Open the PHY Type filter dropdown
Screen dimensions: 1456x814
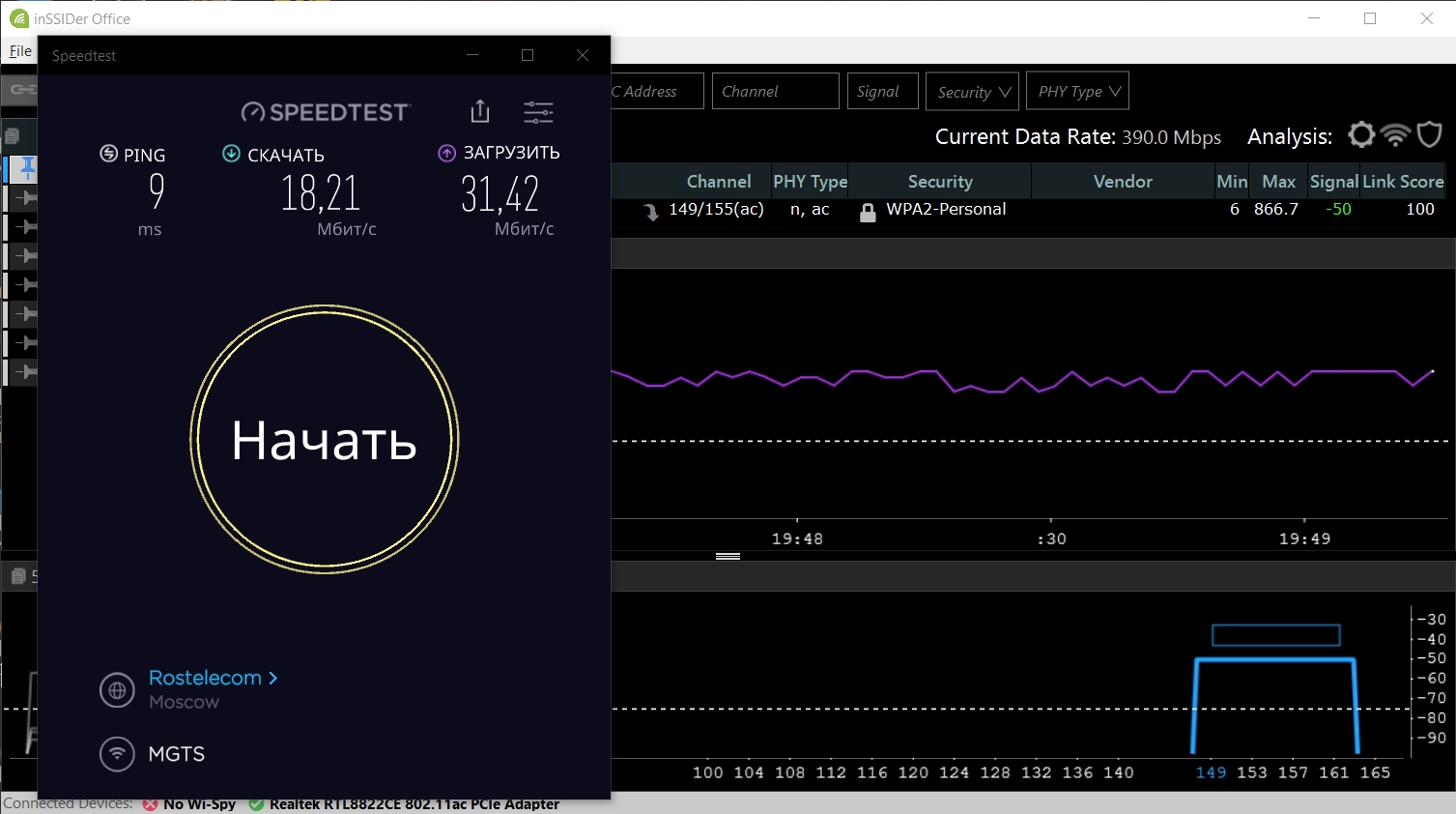1077,91
